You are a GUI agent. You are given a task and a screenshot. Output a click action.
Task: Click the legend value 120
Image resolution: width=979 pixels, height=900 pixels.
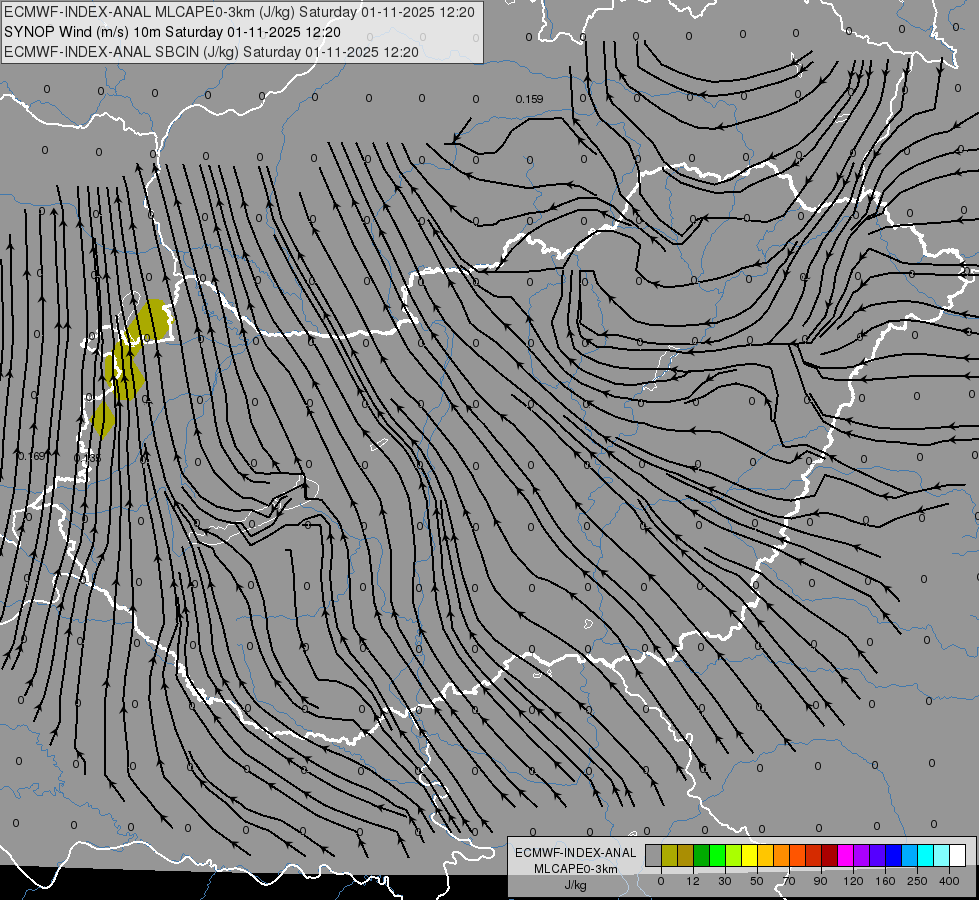pyautogui.click(x=853, y=881)
